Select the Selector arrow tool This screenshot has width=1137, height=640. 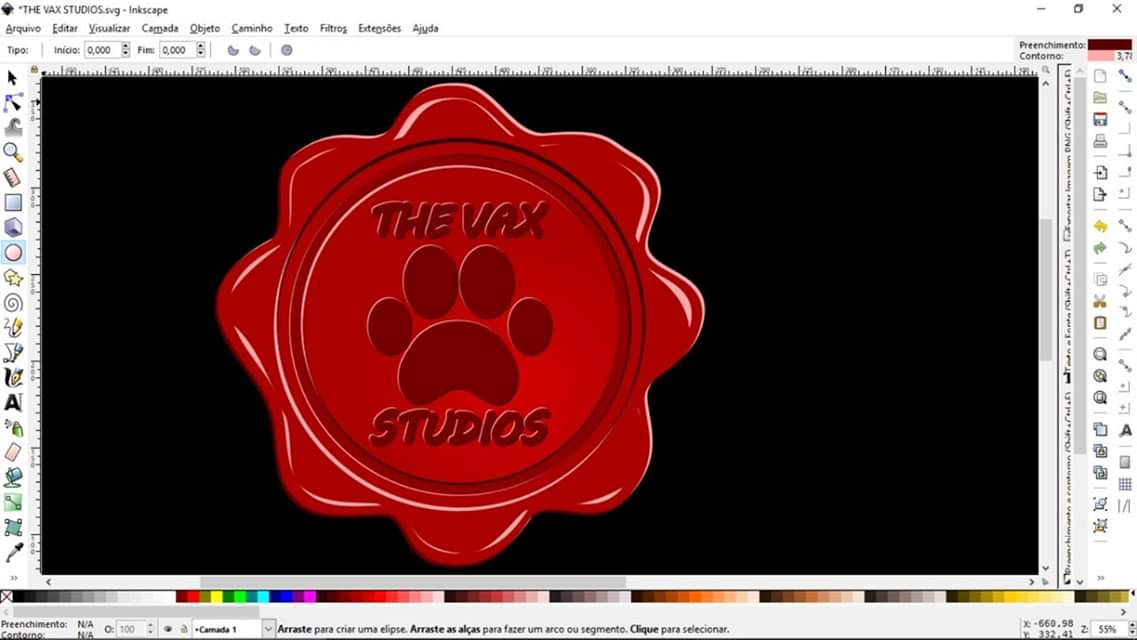click(x=12, y=78)
